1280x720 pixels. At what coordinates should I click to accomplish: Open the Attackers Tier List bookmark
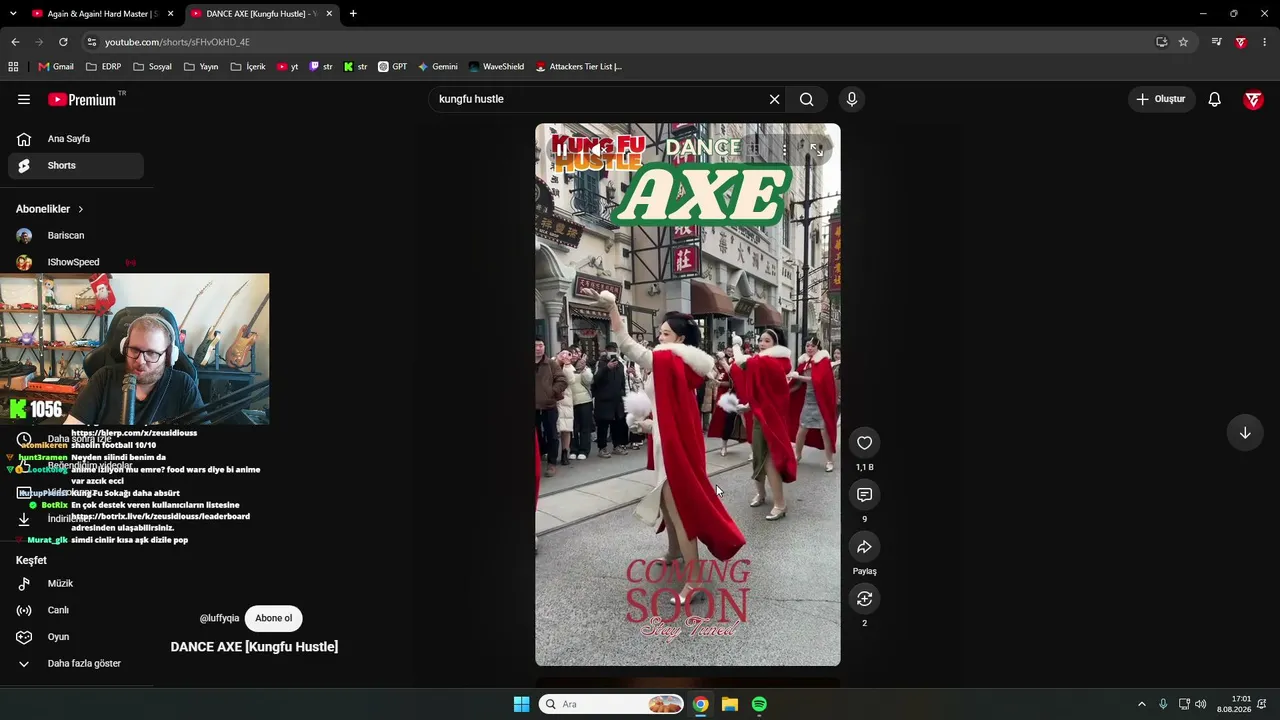[579, 67]
